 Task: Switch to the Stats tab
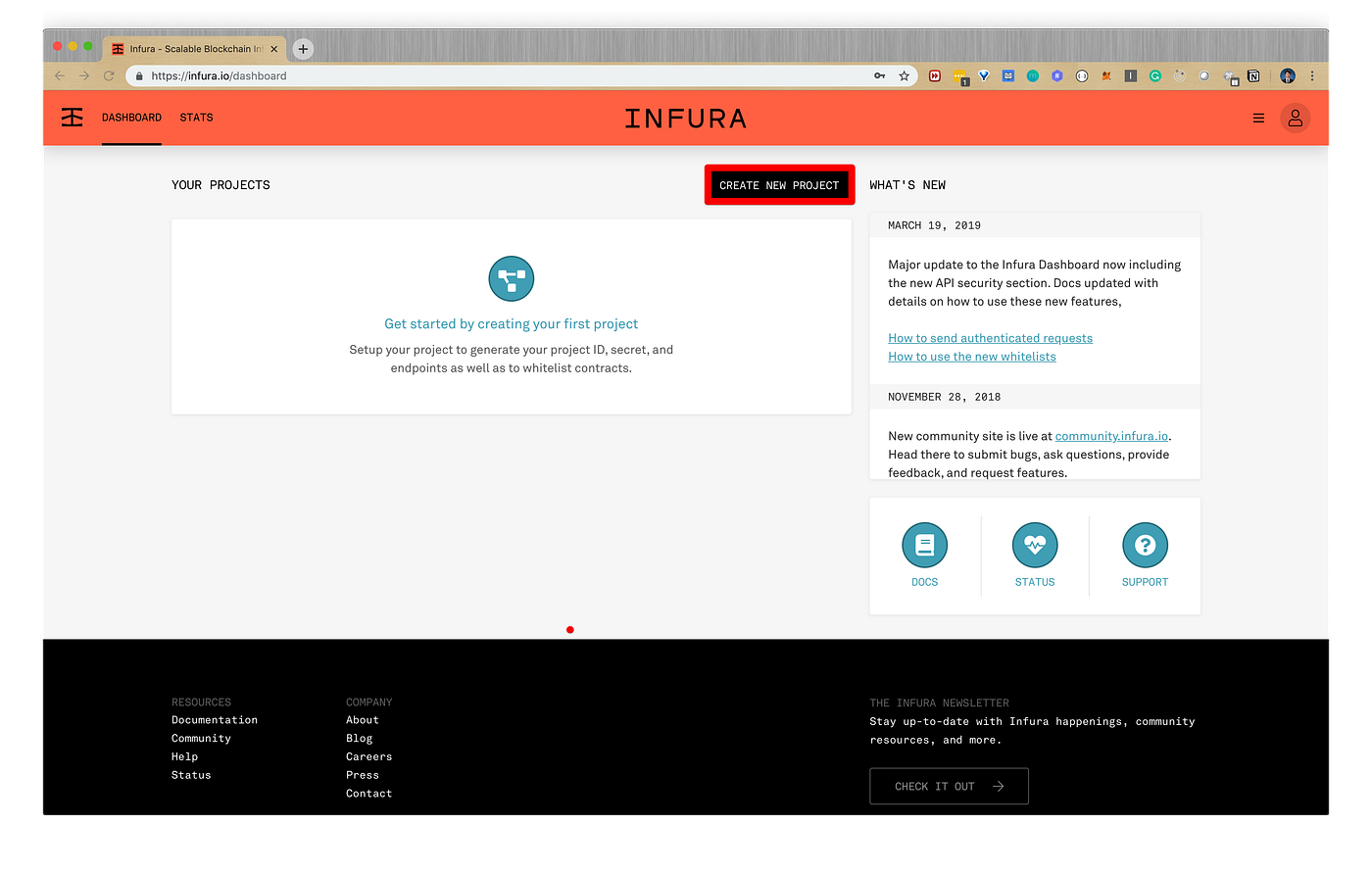coord(196,118)
